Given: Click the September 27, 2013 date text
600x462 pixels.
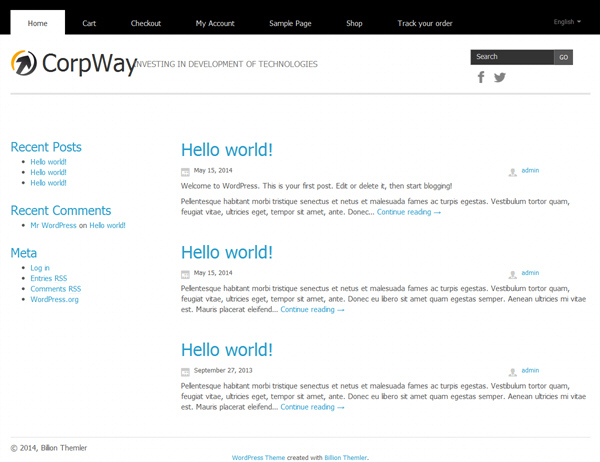Looking at the screenshot, I should tap(223, 370).
